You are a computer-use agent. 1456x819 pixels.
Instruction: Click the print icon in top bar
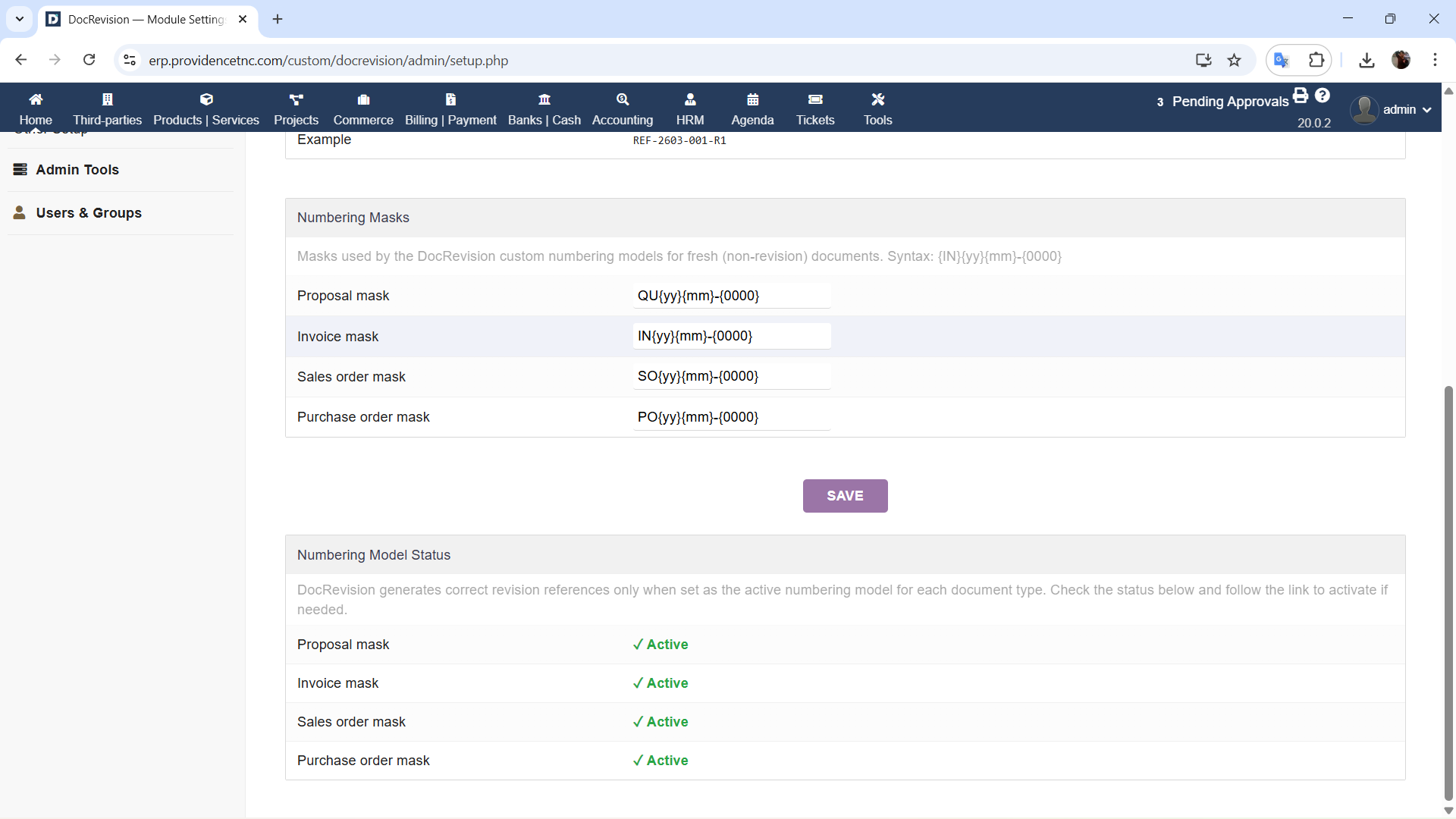pos(1301,96)
